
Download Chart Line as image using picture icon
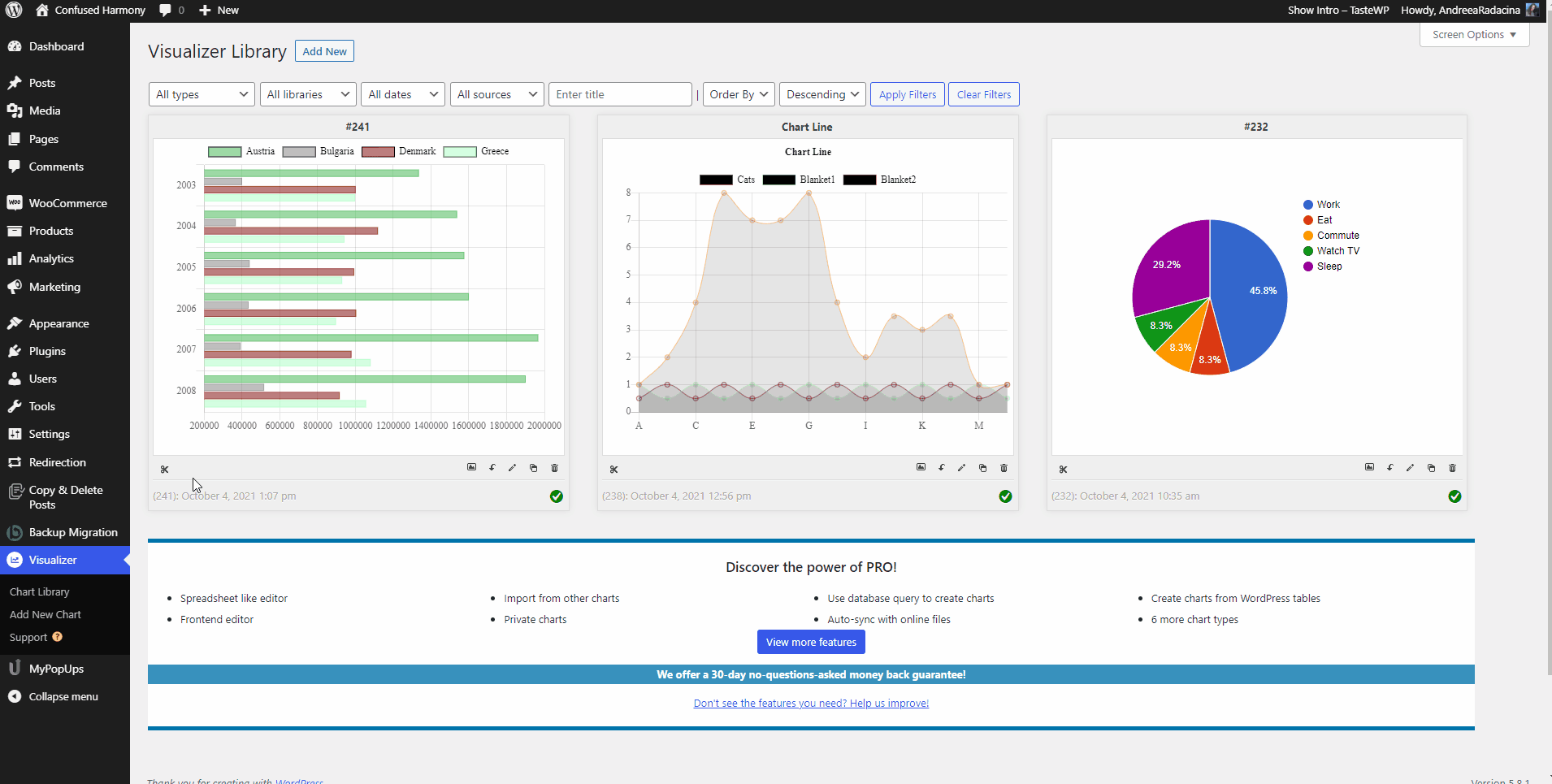pos(921,468)
